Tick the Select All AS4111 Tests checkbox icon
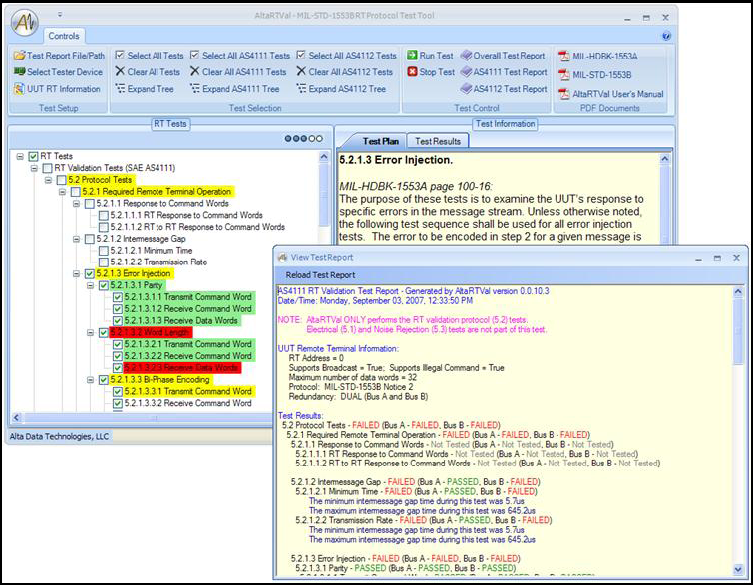This screenshot has height=585, width=753. 194,55
